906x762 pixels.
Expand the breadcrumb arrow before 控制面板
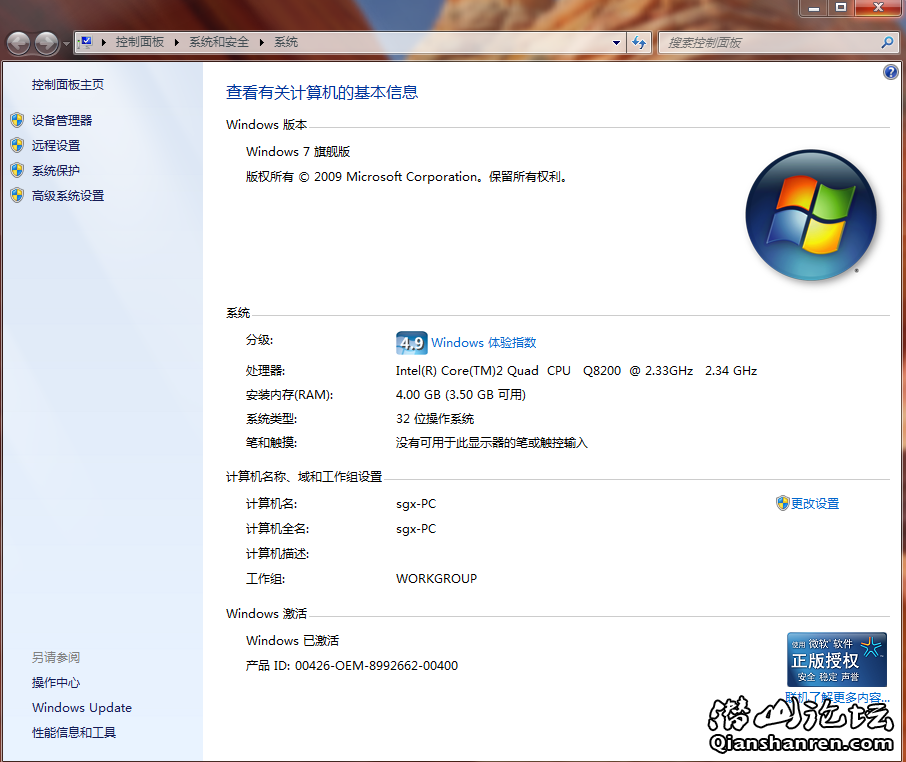click(x=103, y=42)
